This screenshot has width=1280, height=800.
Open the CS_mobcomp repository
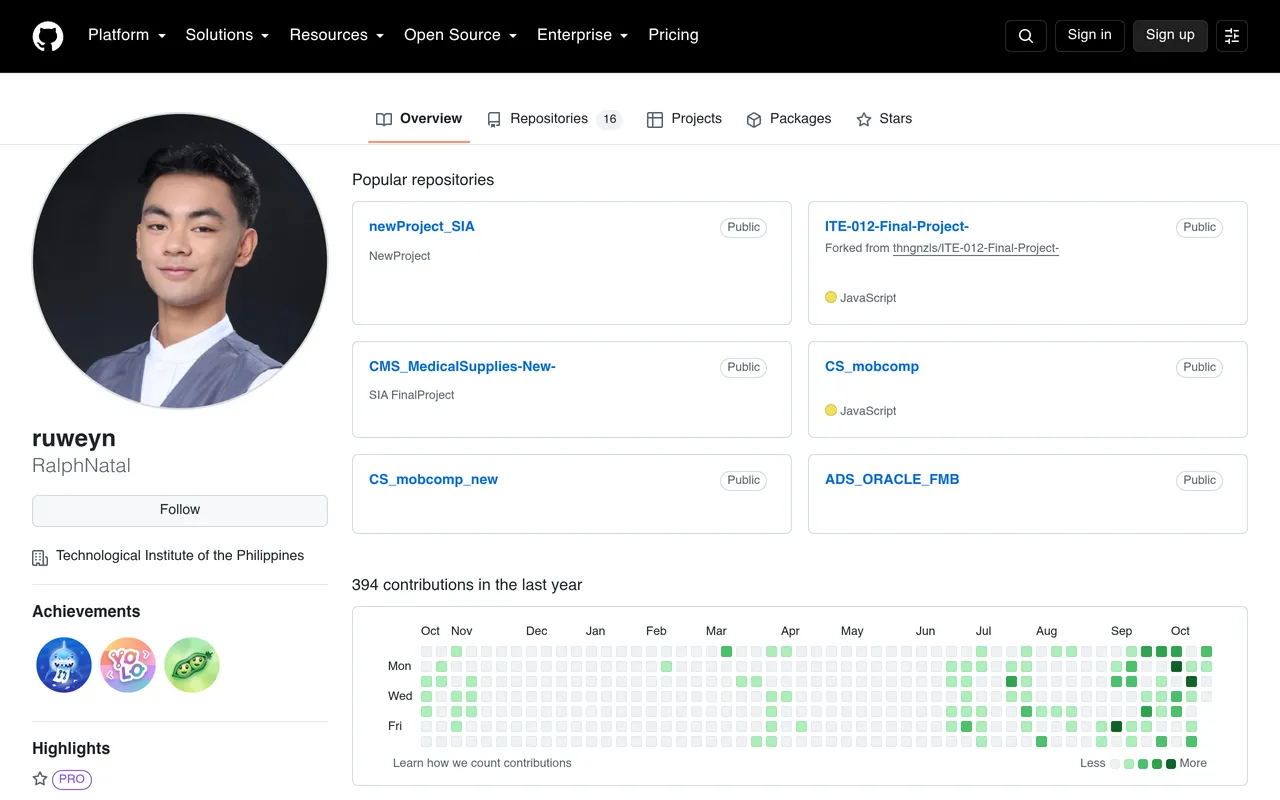point(872,366)
